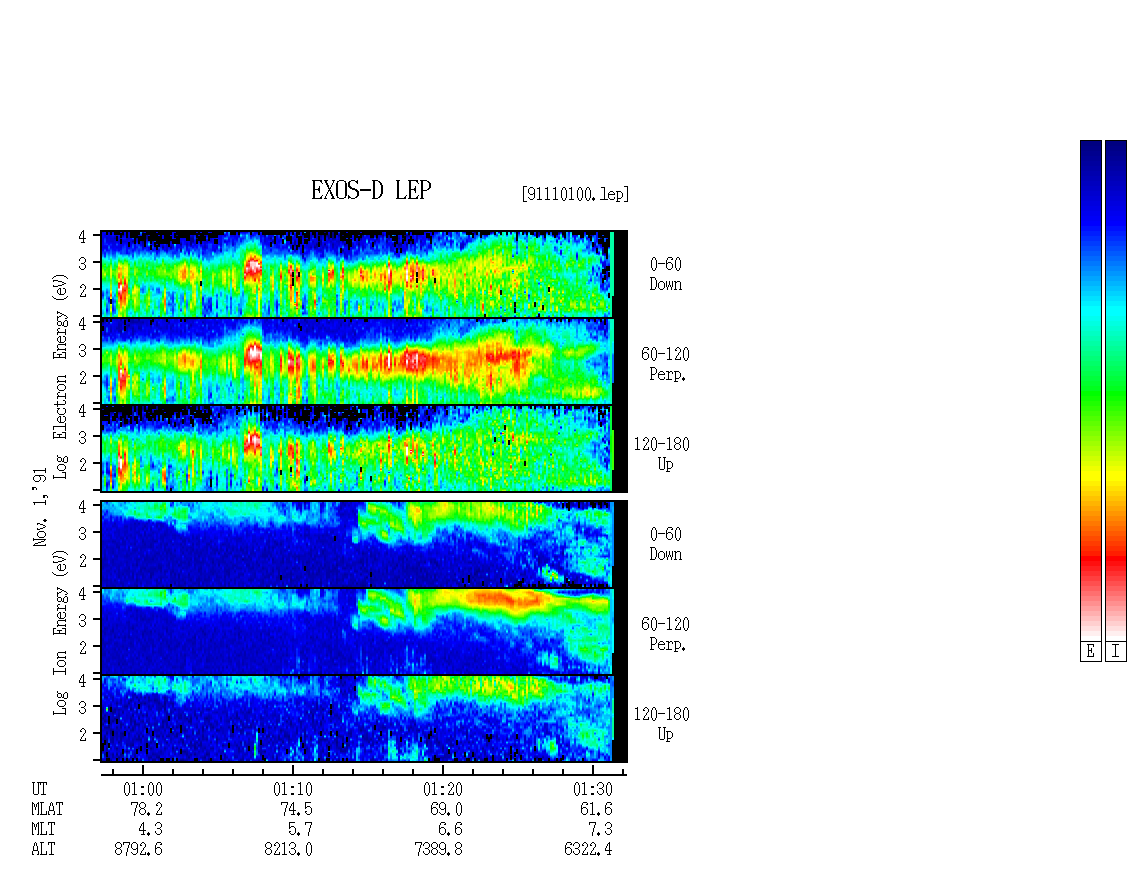This screenshot has width=1130, height=875.
Task: Click the ion panel's 60-120 Perp. label
Action: click(665, 634)
